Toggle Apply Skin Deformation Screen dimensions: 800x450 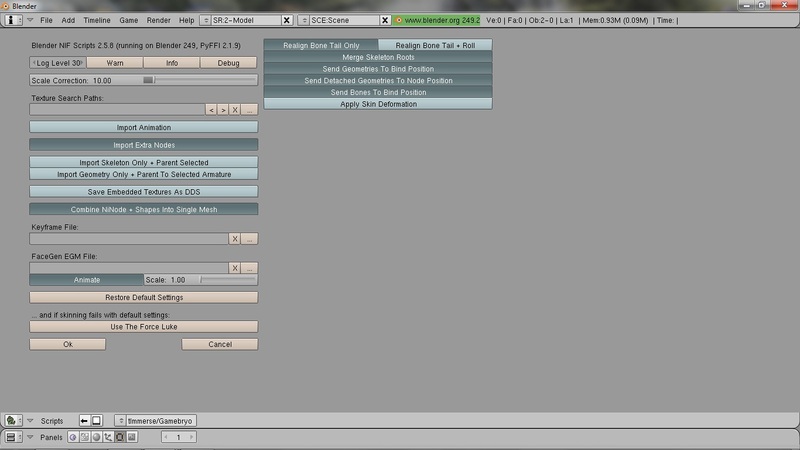[x=378, y=104]
